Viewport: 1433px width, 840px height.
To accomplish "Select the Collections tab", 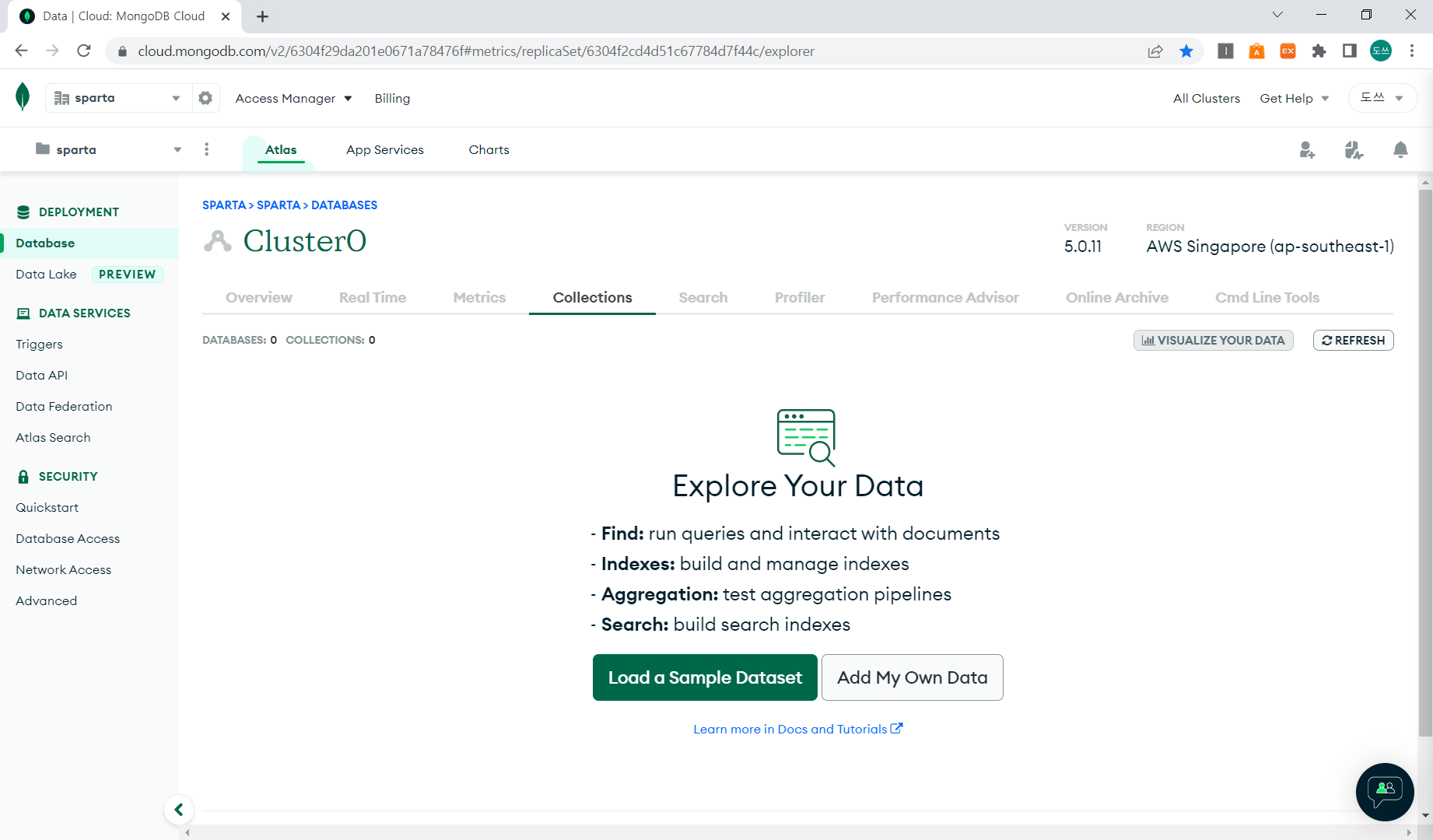I will pyautogui.click(x=593, y=297).
